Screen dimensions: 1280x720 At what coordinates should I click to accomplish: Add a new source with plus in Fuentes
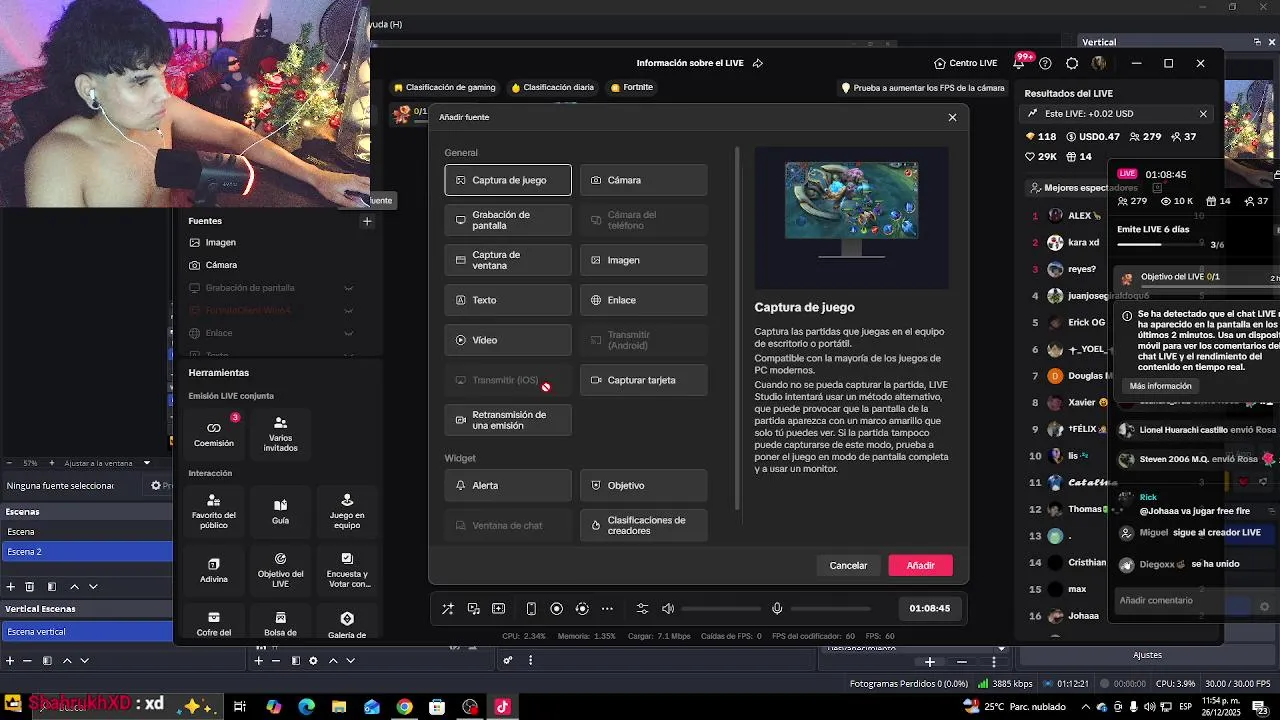point(367,221)
